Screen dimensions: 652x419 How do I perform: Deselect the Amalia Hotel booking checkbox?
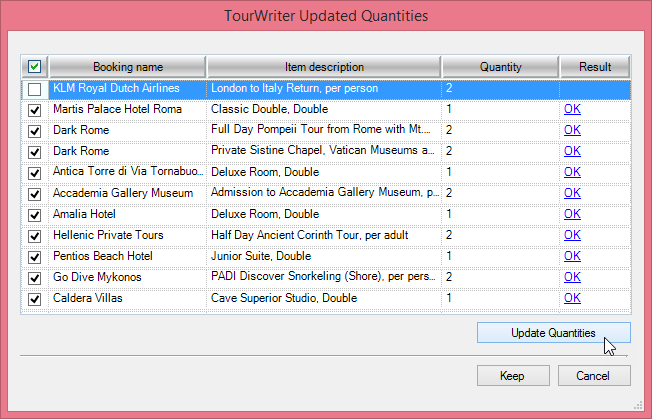[34, 215]
